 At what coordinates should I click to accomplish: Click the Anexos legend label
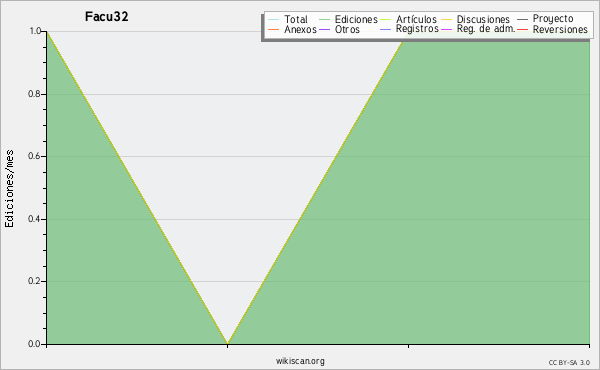[300, 29]
